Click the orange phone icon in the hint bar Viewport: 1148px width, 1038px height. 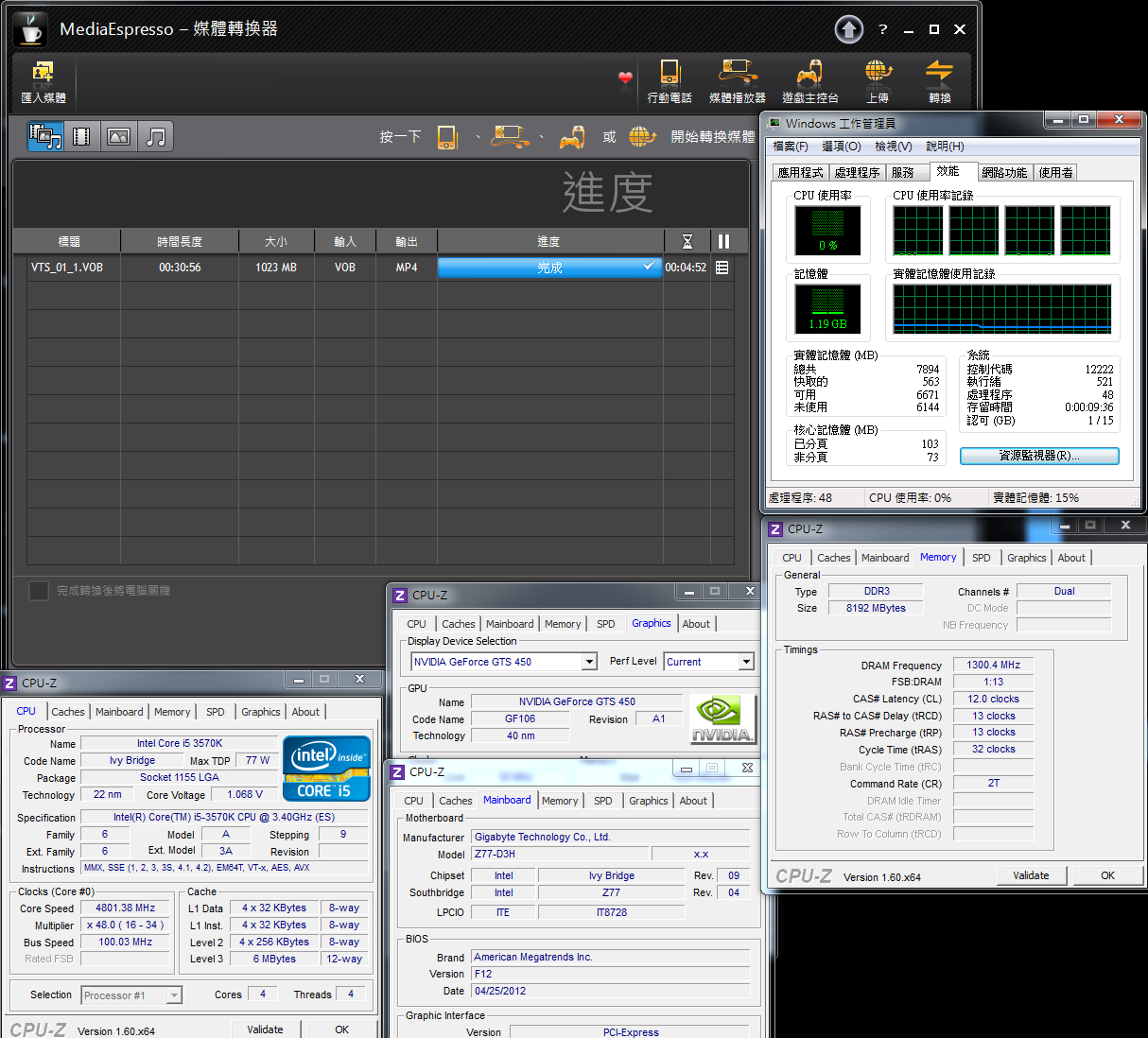(447, 138)
